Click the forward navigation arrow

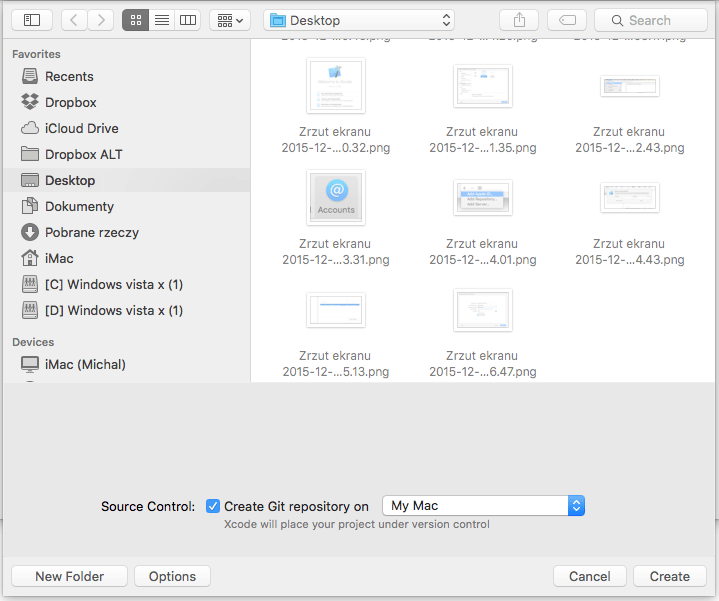point(101,20)
